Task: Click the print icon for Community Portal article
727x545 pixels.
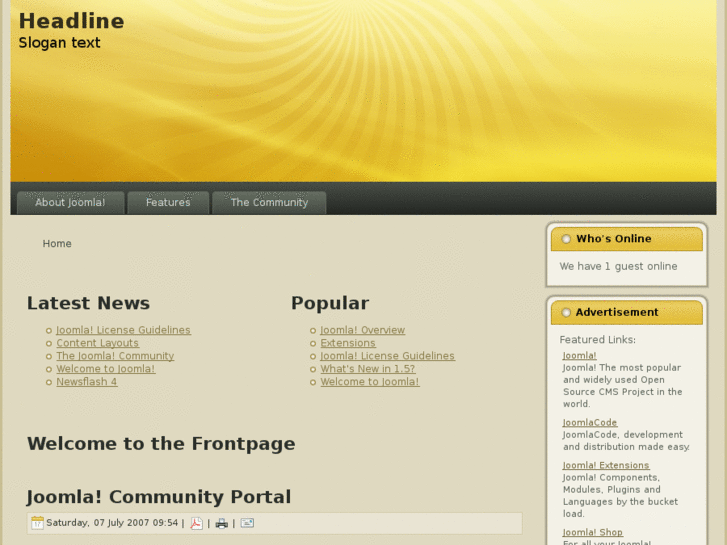Action: coord(222,523)
